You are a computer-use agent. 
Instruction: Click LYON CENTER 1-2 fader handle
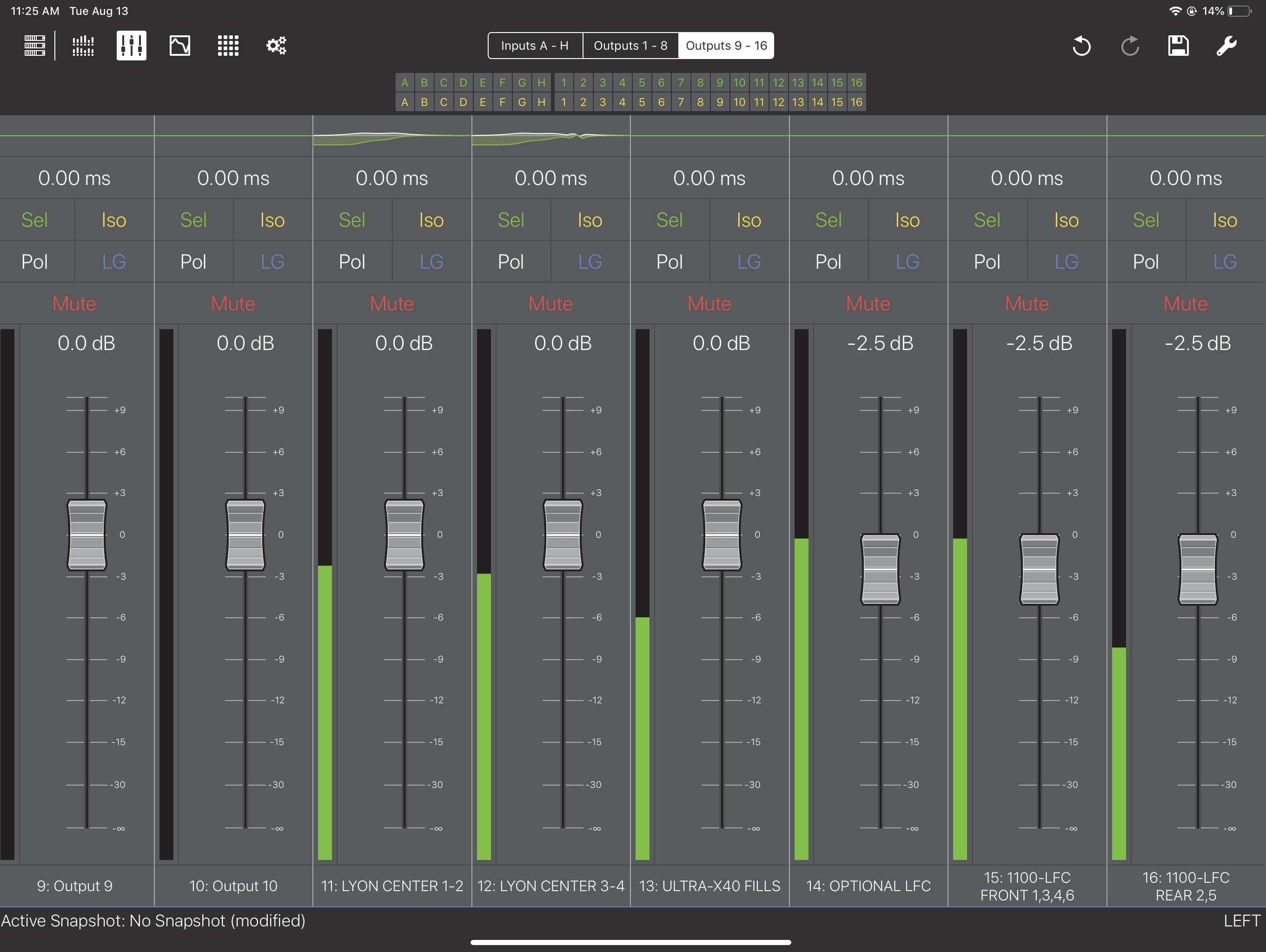click(x=404, y=535)
